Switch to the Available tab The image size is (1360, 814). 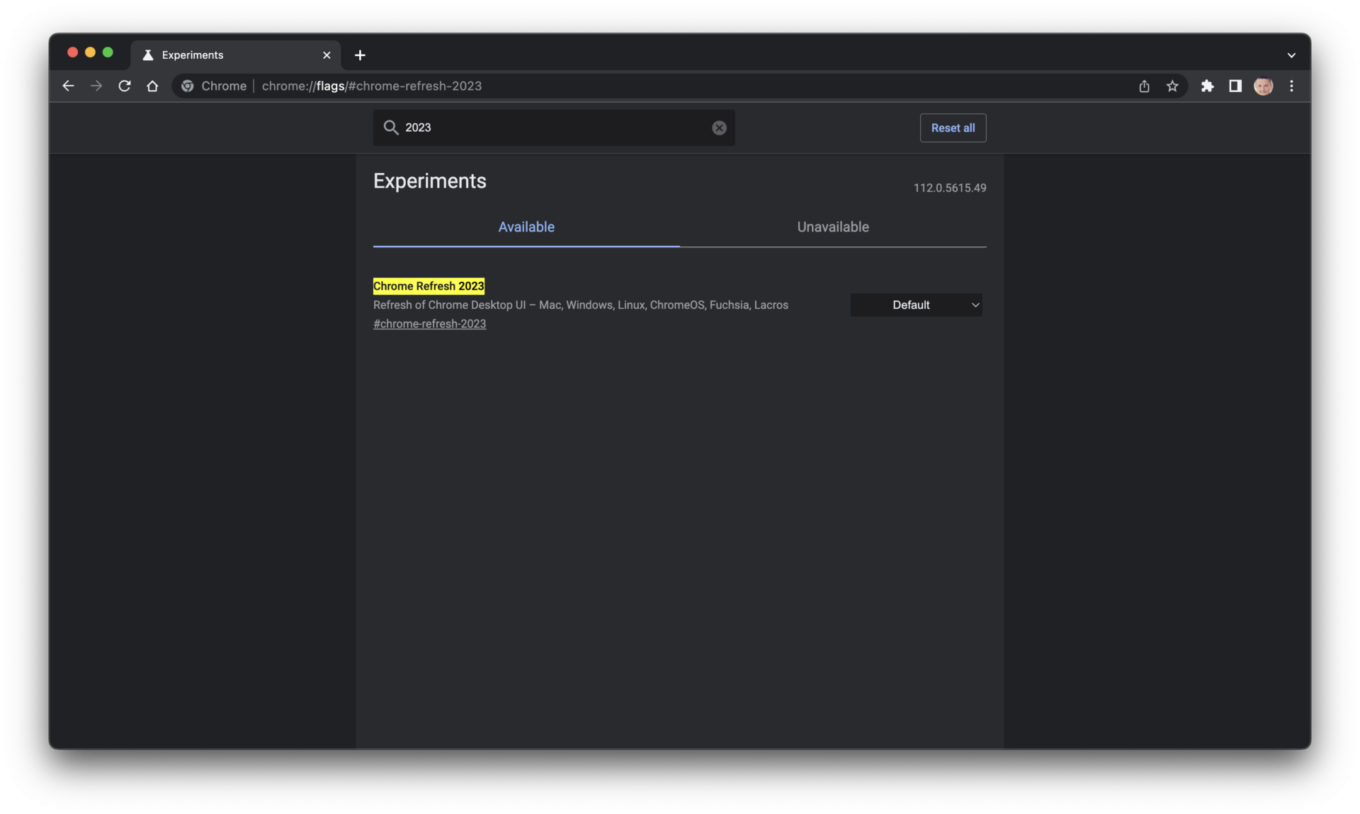526,227
